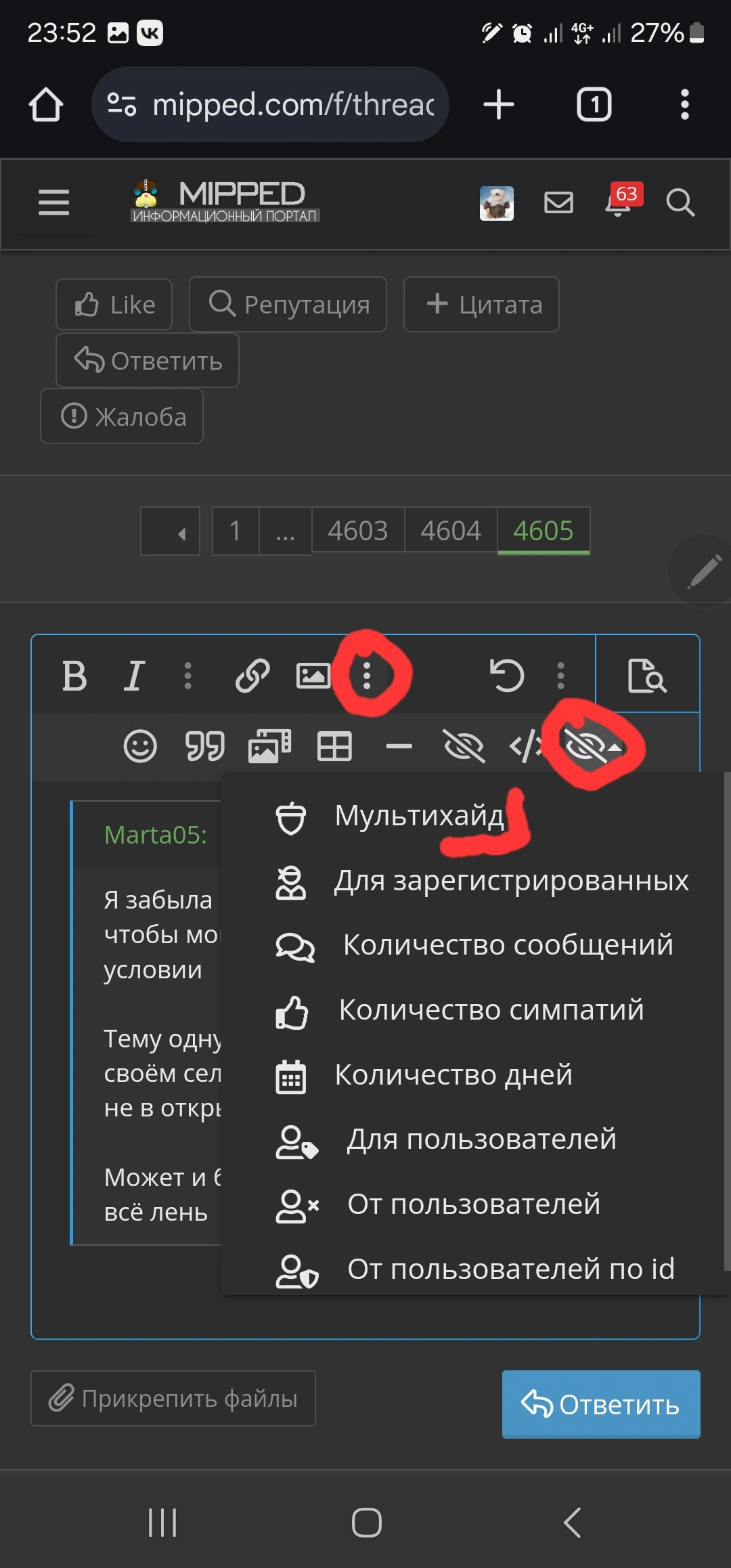Click the Marta05 quote header

tap(156, 835)
